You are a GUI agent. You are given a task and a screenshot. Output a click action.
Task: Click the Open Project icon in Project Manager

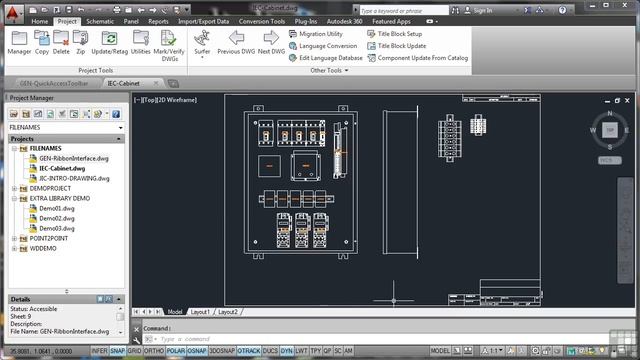point(14,114)
